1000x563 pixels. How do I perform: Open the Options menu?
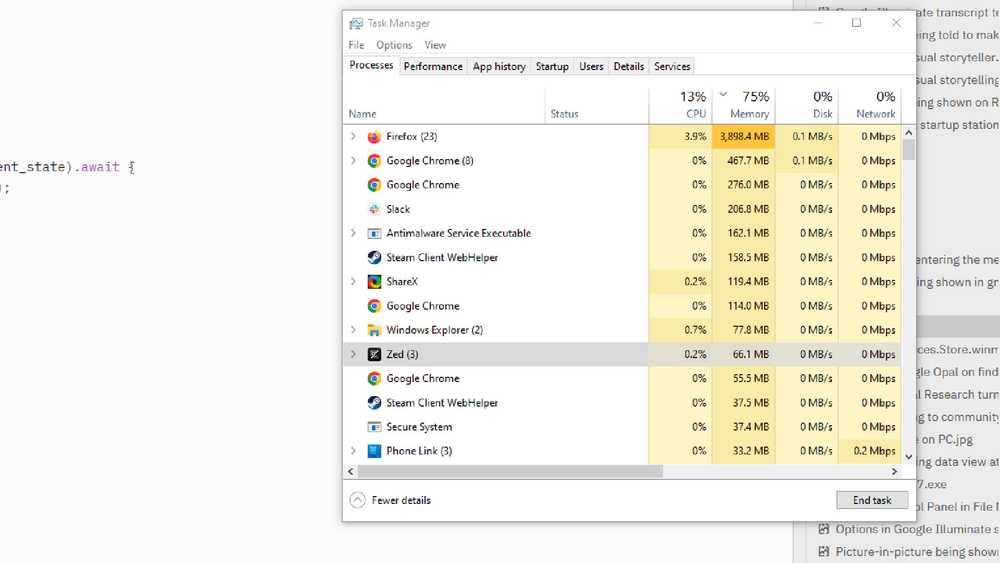394,45
